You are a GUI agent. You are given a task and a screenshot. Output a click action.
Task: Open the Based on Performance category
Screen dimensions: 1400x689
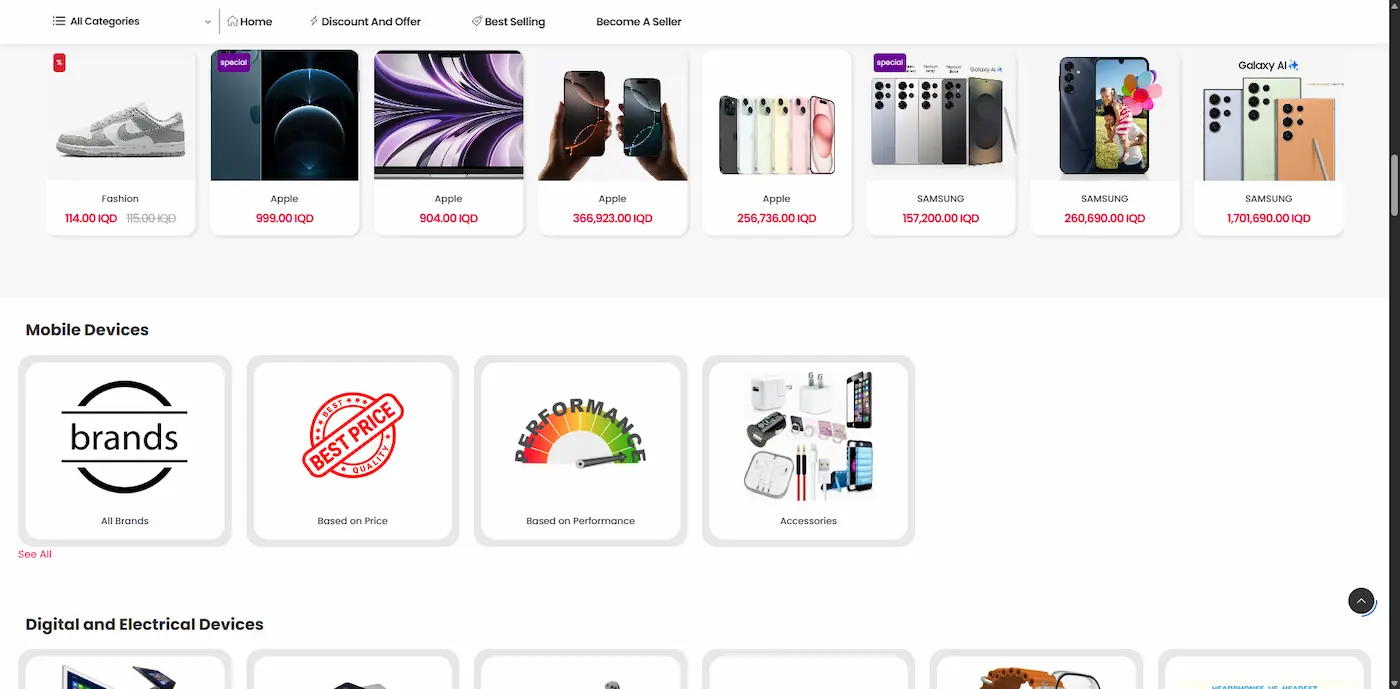coord(581,451)
